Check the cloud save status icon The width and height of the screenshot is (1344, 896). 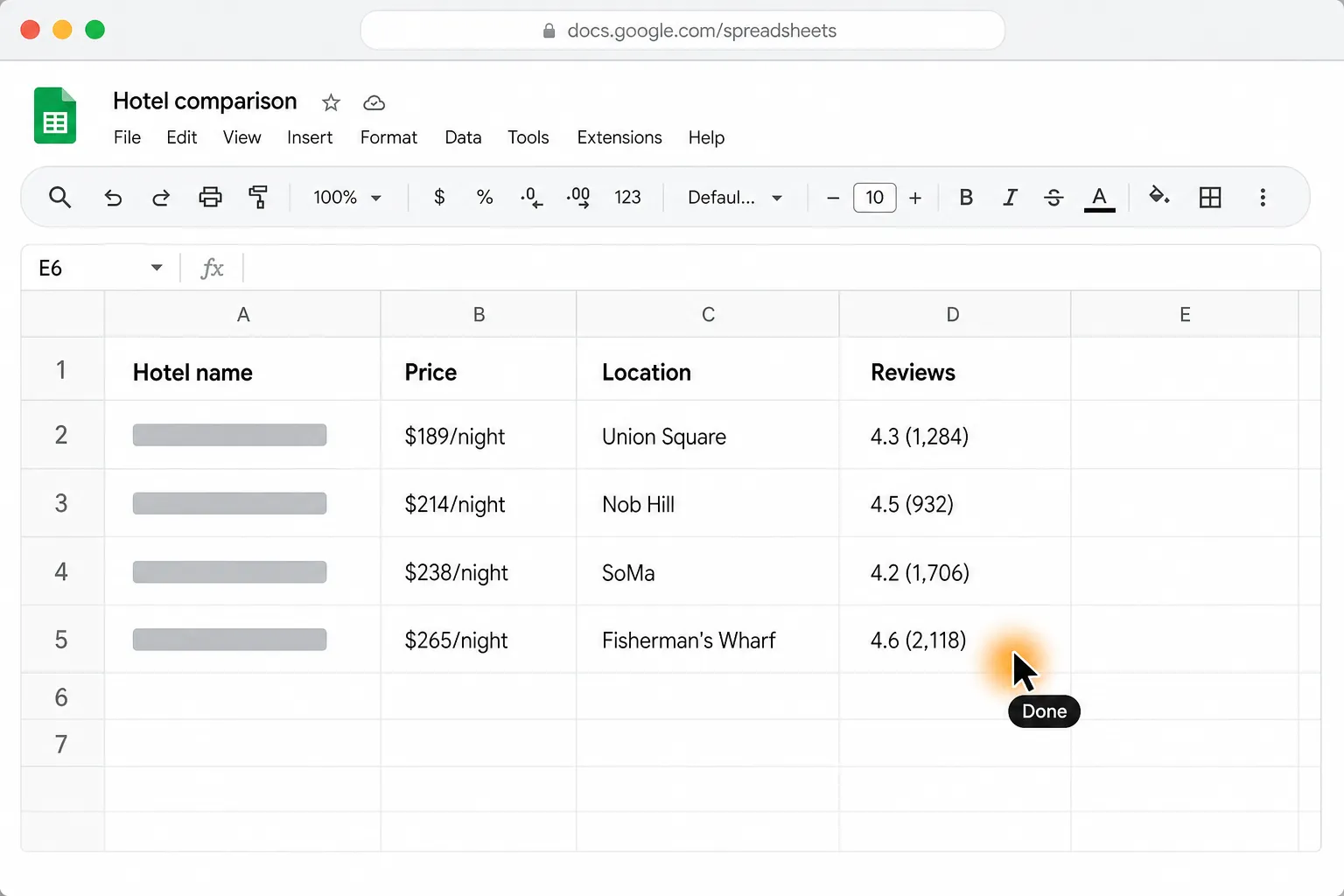pos(374,102)
